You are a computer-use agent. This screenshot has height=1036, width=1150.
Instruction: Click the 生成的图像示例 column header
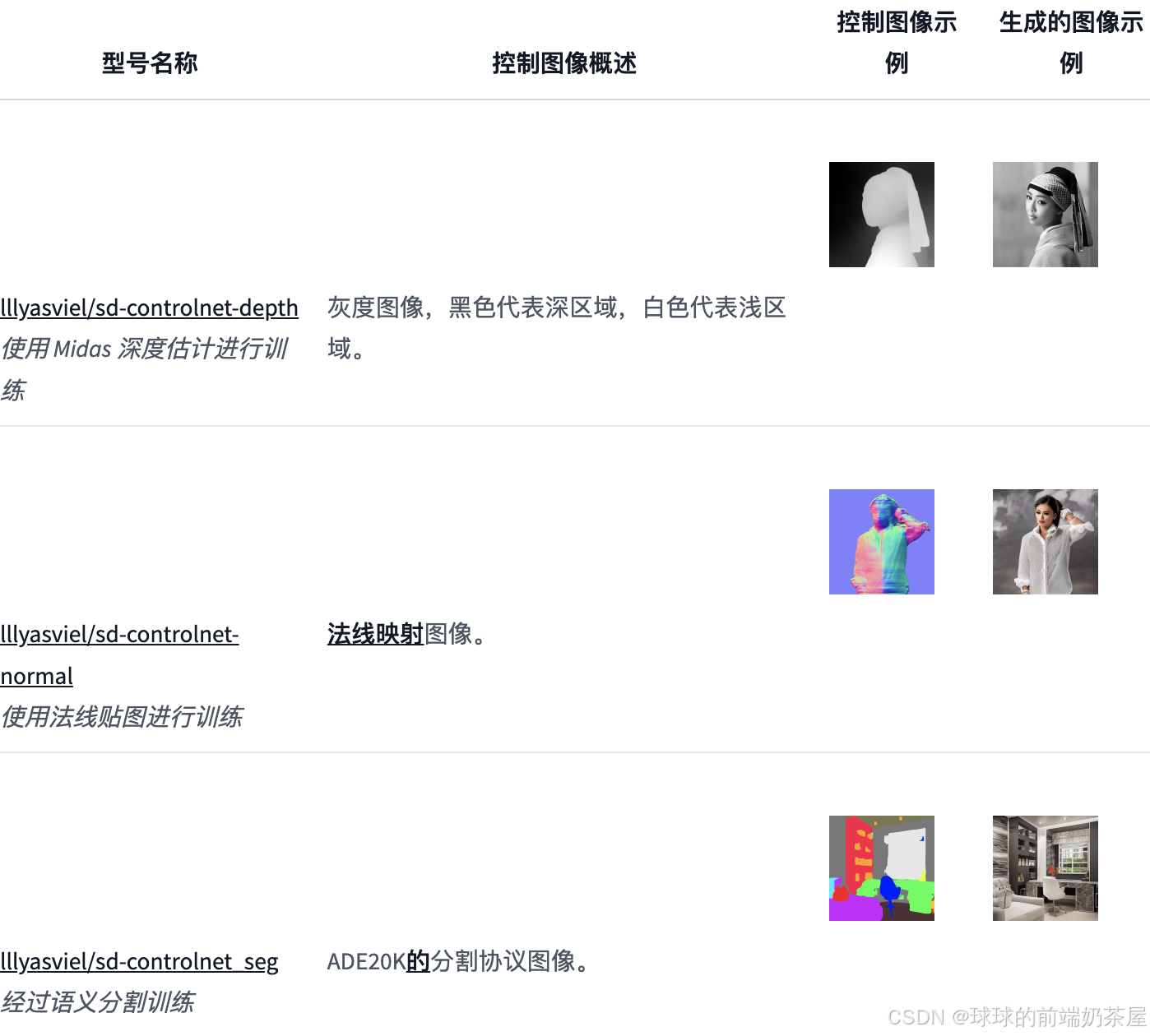point(1071,42)
